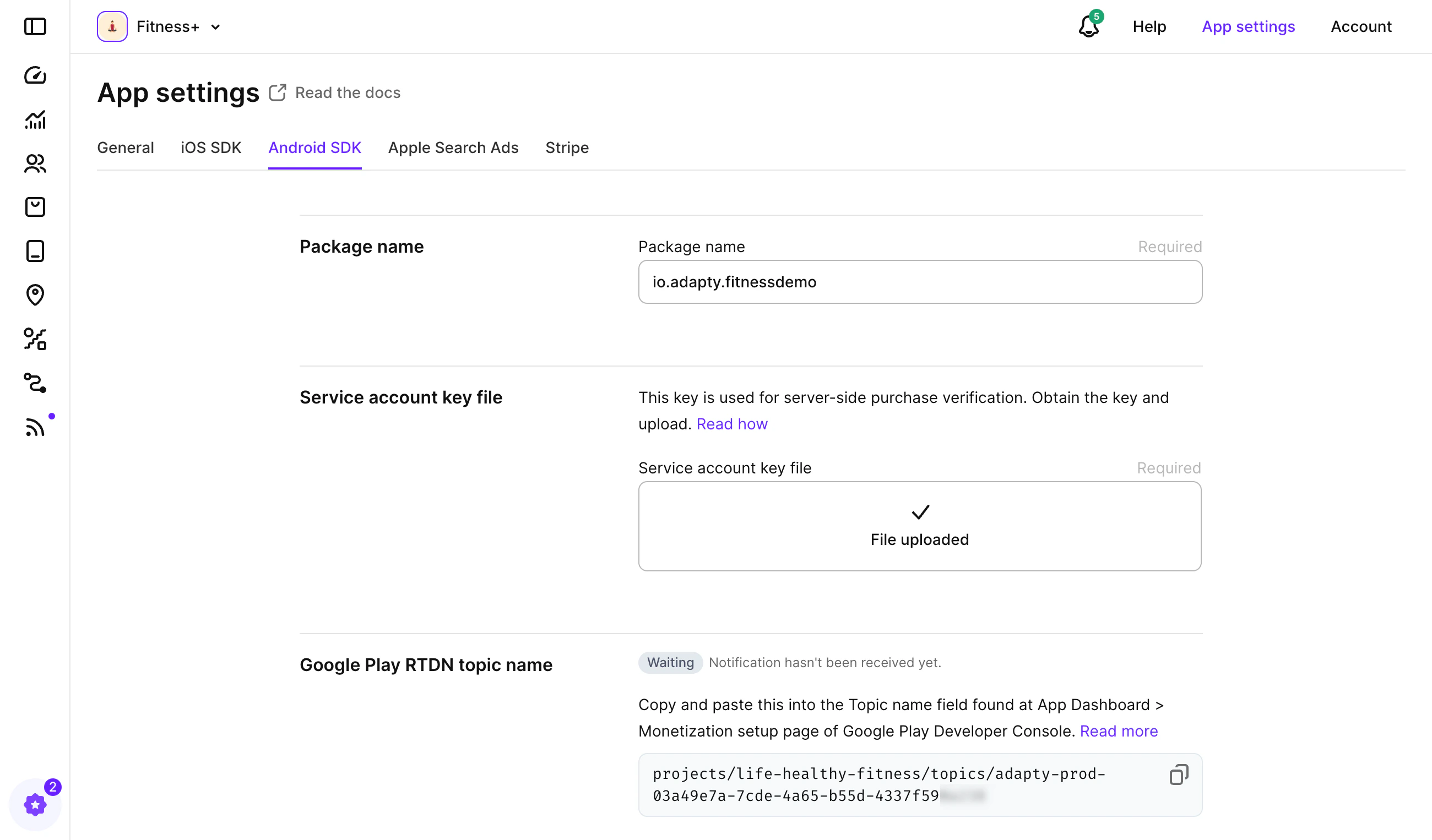
Task: Open the products shopping bag icon
Action: pos(35,208)
